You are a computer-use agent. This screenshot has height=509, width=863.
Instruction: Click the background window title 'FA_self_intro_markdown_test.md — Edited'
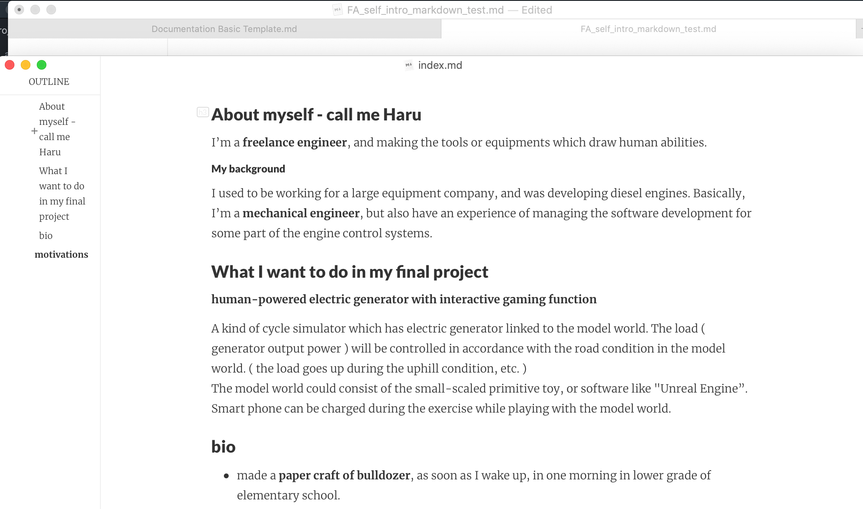click(449, 10)
